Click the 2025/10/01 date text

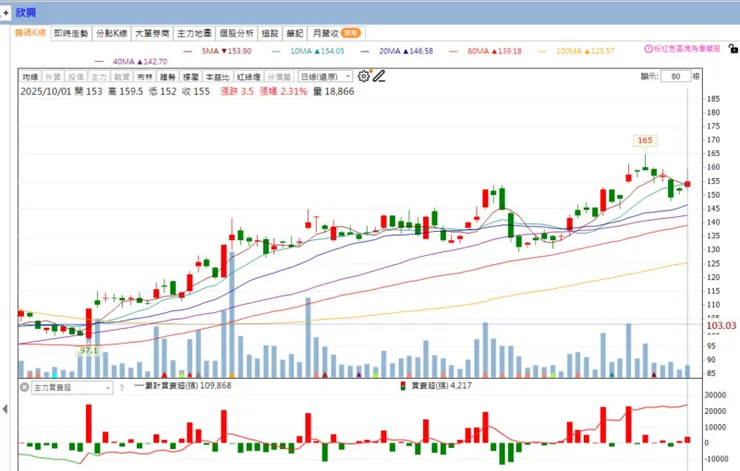click(x=46, y=92)
